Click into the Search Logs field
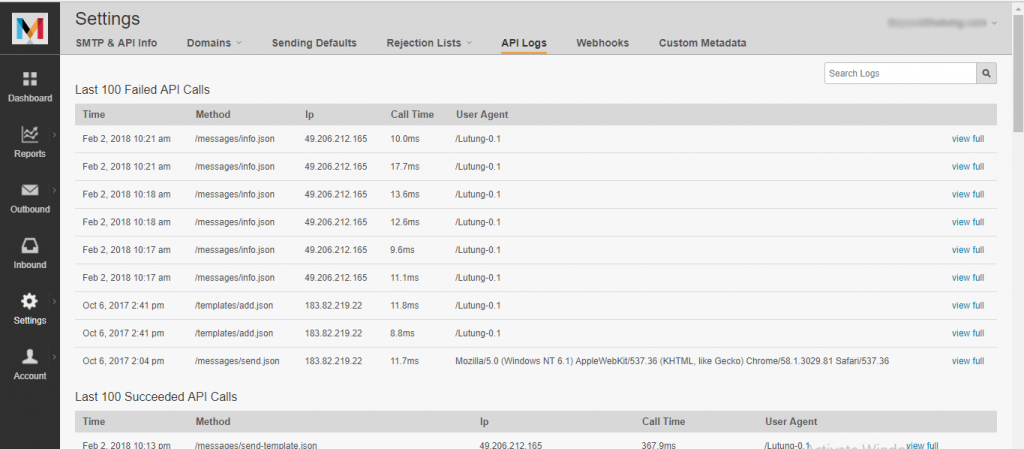This screenshot has width=1024, height=449. (x=899, y=73)
